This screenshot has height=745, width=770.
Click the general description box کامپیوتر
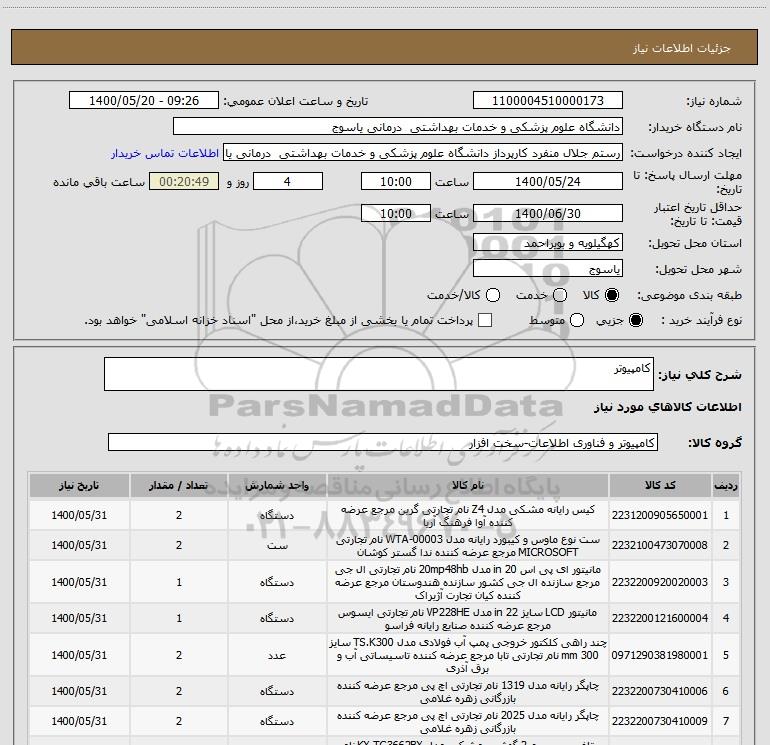(379, 374)
